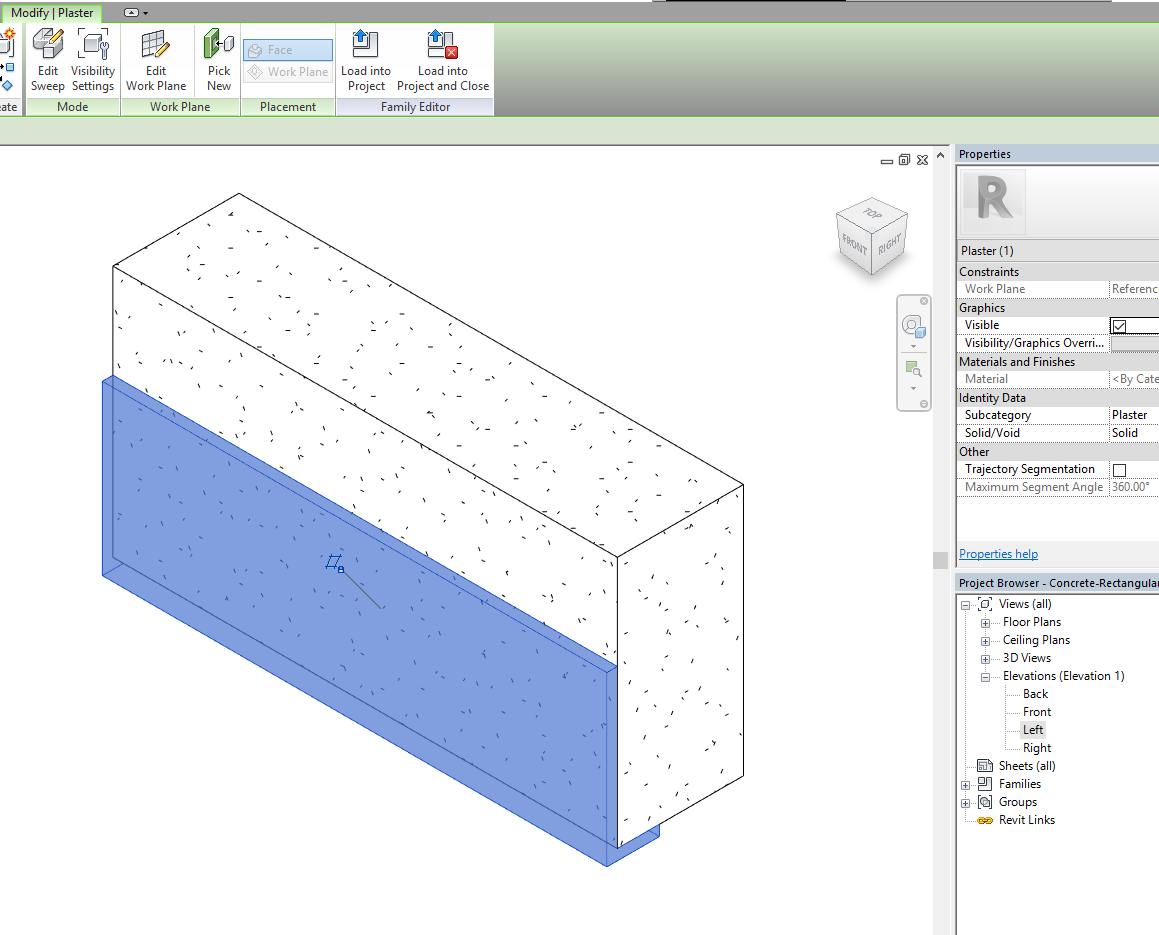
Task: Click the TOP face of the ViewCube
Action: coord(871,213)
